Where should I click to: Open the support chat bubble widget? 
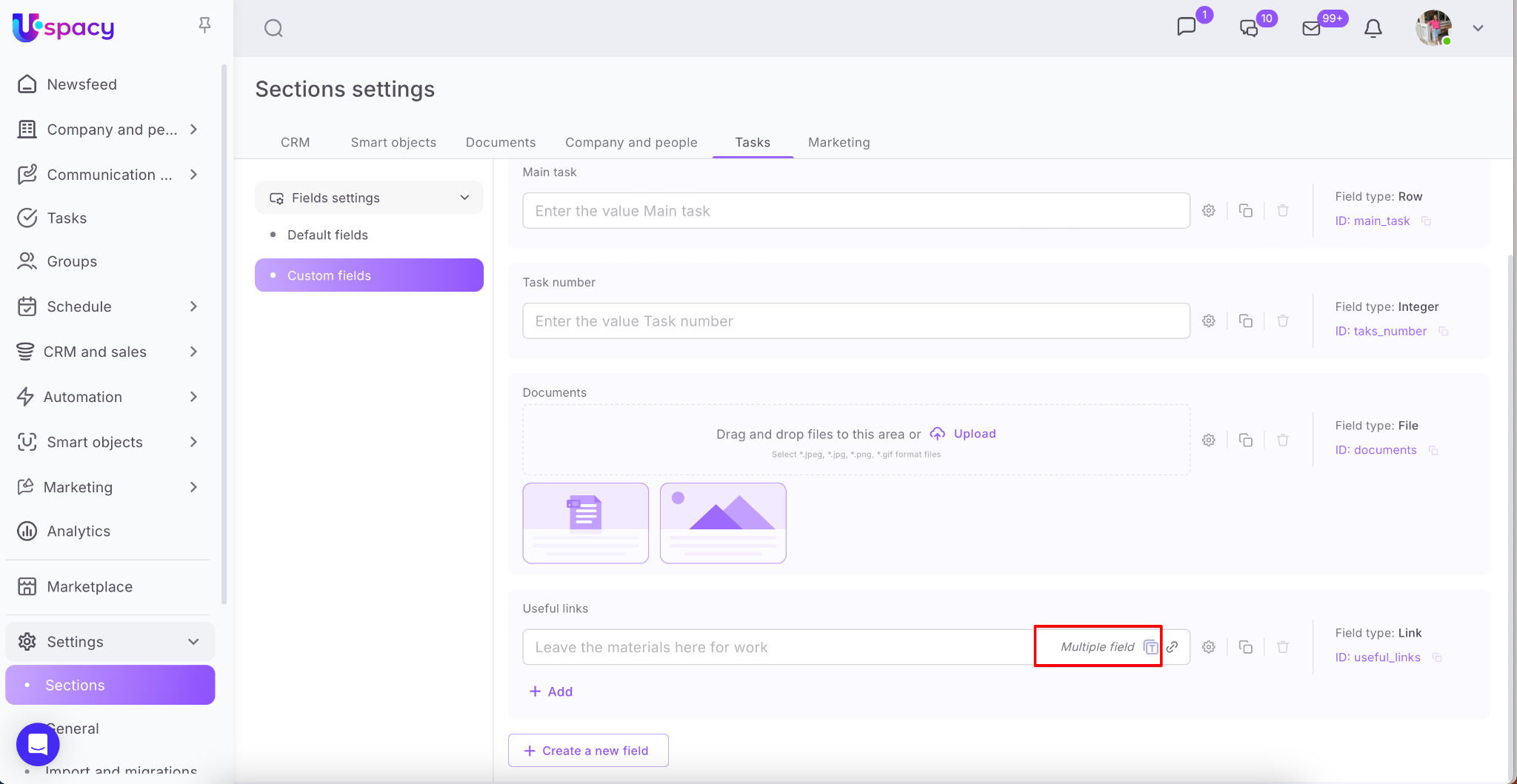click(38, 744)
